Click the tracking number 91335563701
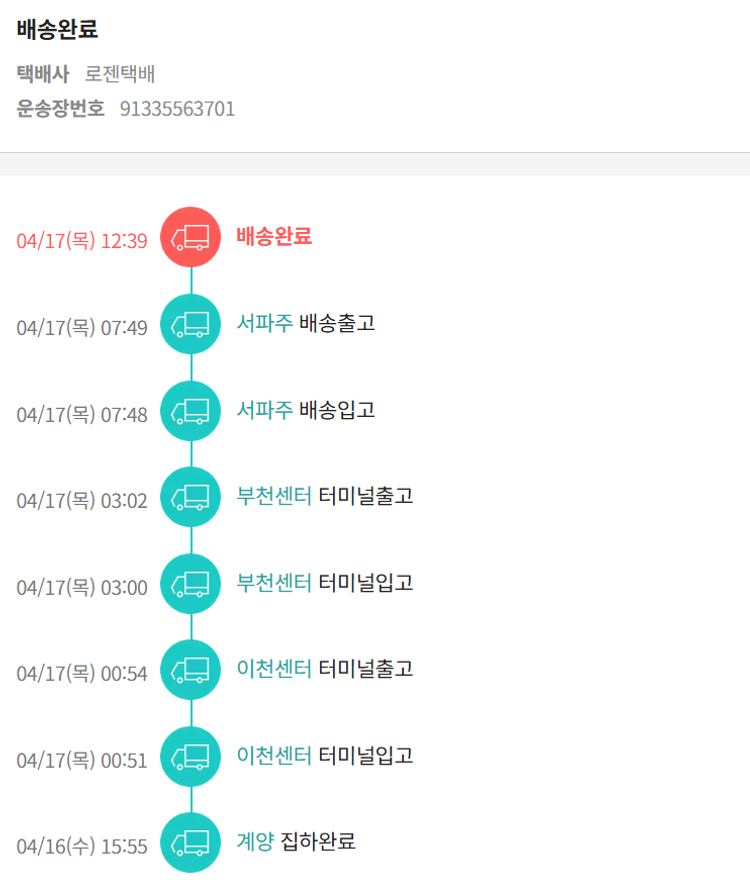The image size is (750, 880). (177, 109)
